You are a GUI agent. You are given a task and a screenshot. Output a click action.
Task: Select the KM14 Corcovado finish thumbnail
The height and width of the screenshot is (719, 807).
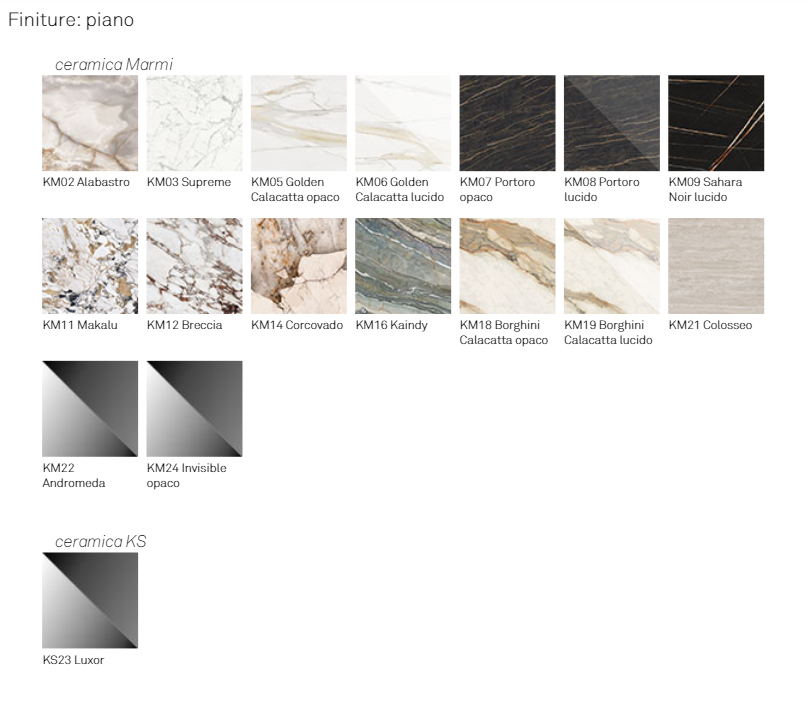pyautogui.click(x=298, y=266)
